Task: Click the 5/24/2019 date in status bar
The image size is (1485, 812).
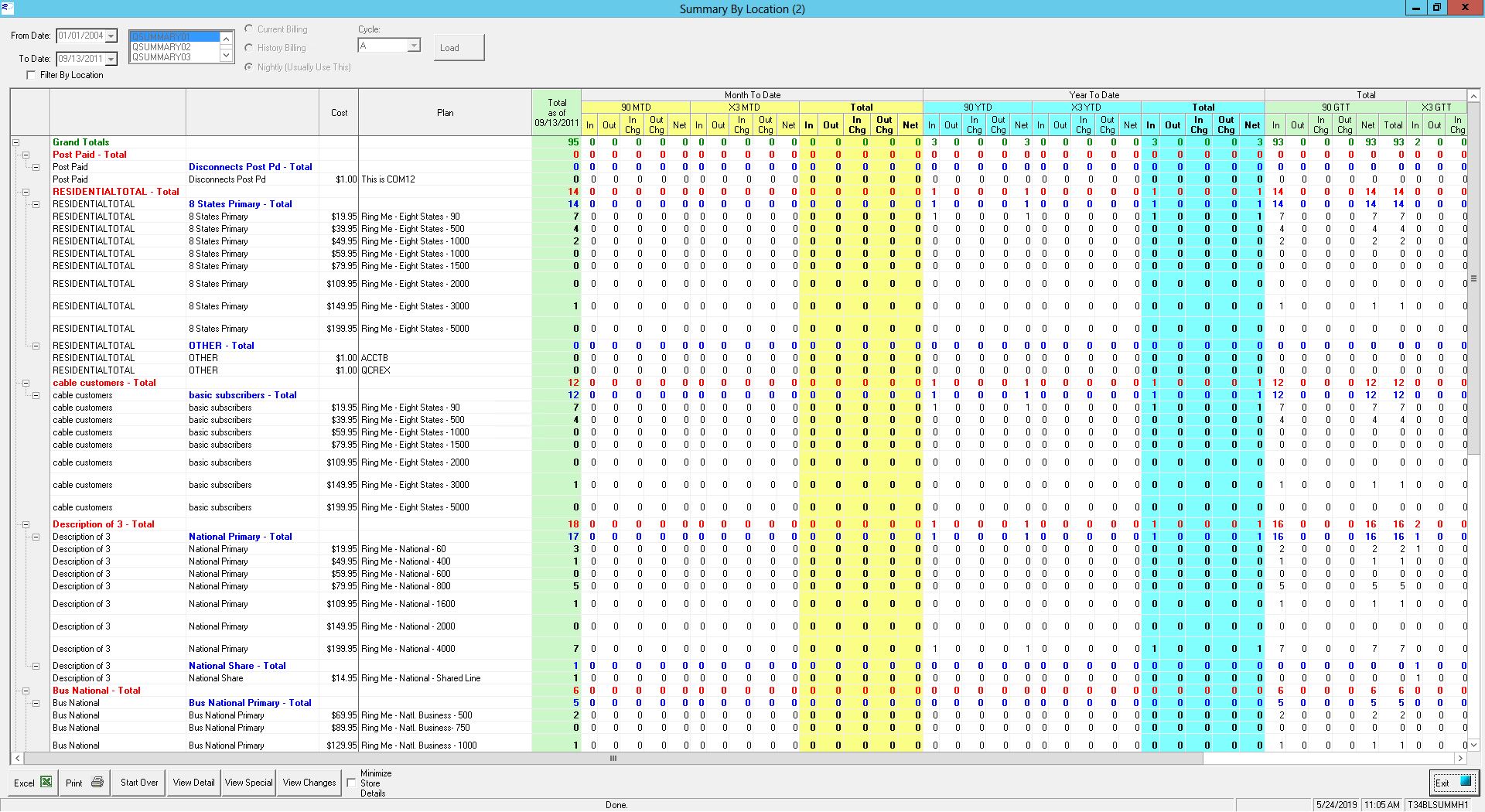Action: point(1336,805)
